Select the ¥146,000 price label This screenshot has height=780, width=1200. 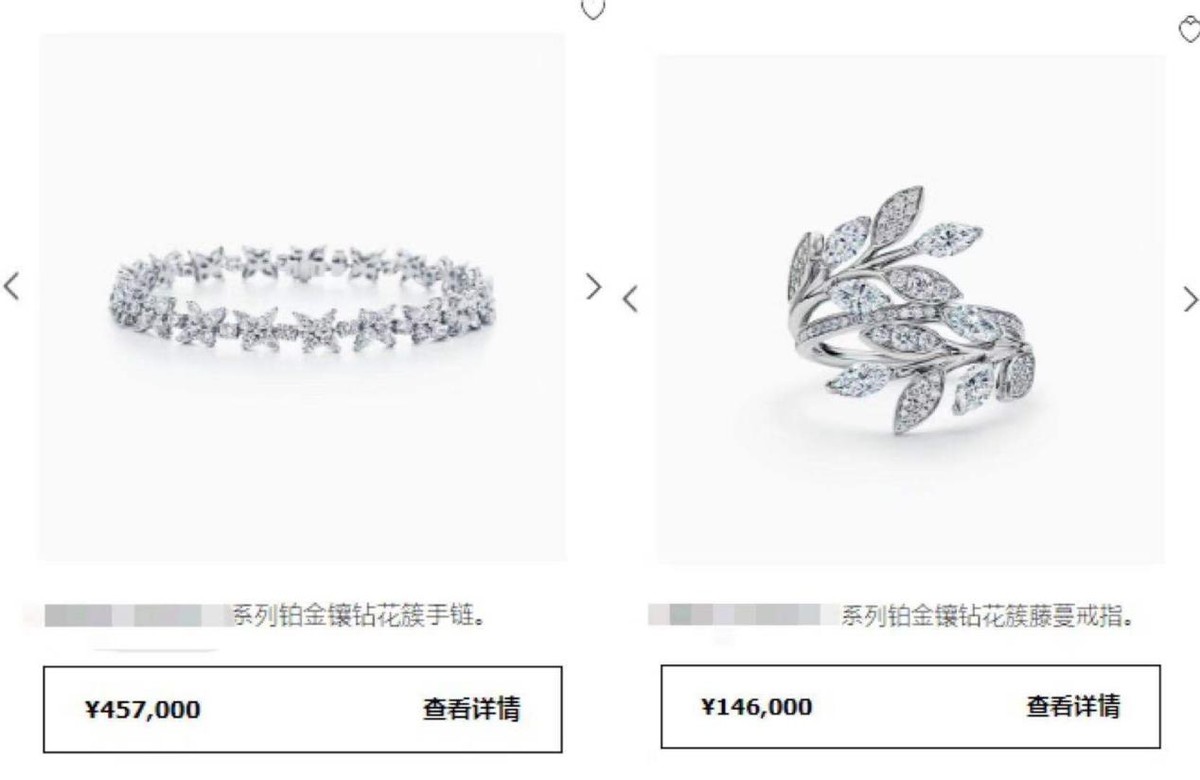pos(756,707)
